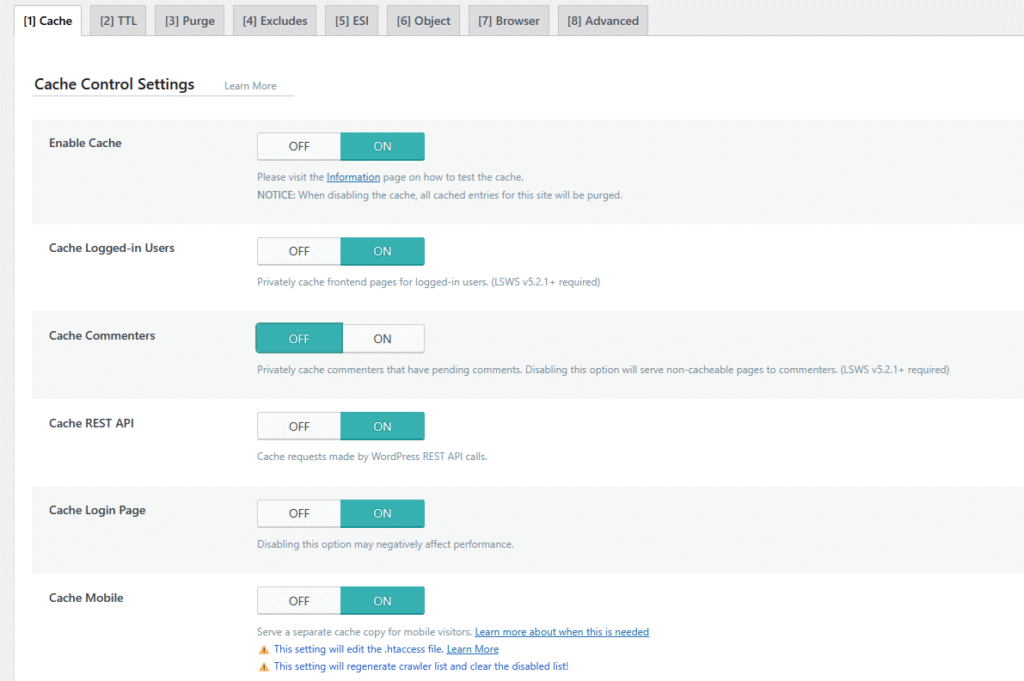Open the [6] Object tab
The width and height of the screenshot is (1024, 681).
click(423, 21)
